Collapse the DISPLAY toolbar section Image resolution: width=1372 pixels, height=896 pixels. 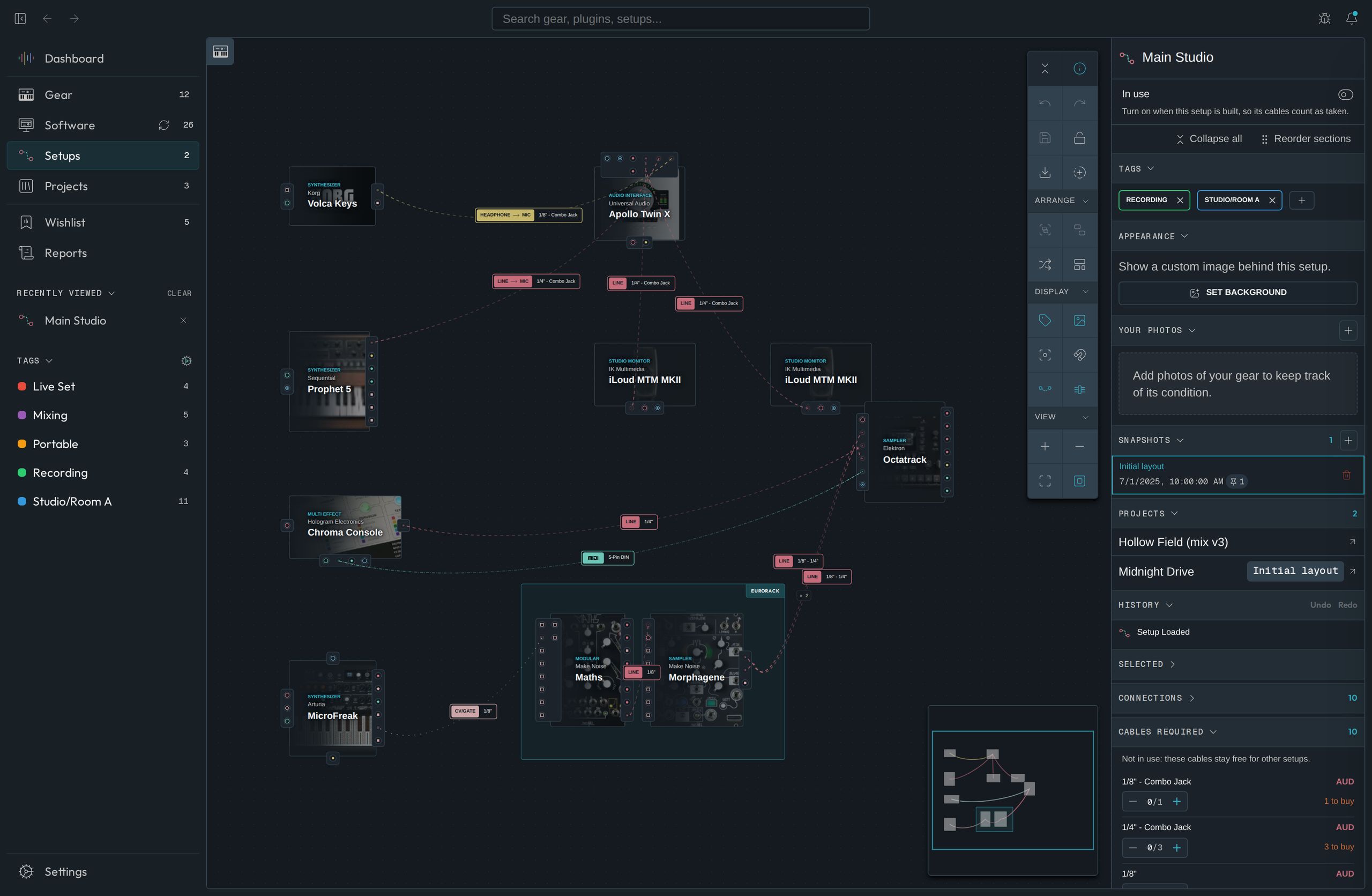(1062, 292)
